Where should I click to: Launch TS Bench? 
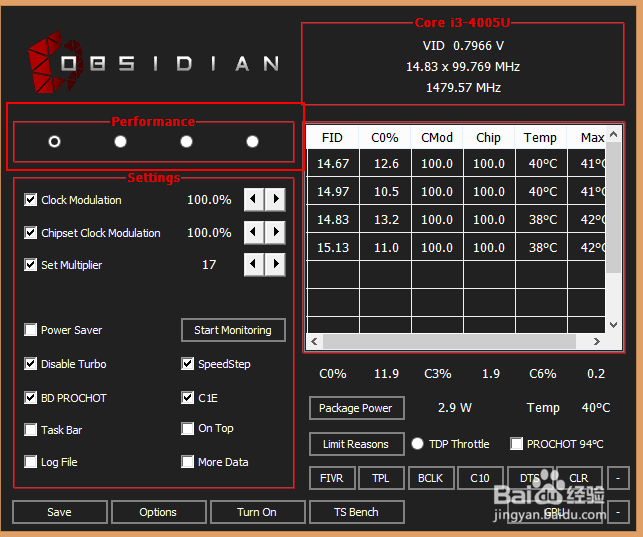tap(356, 512)
